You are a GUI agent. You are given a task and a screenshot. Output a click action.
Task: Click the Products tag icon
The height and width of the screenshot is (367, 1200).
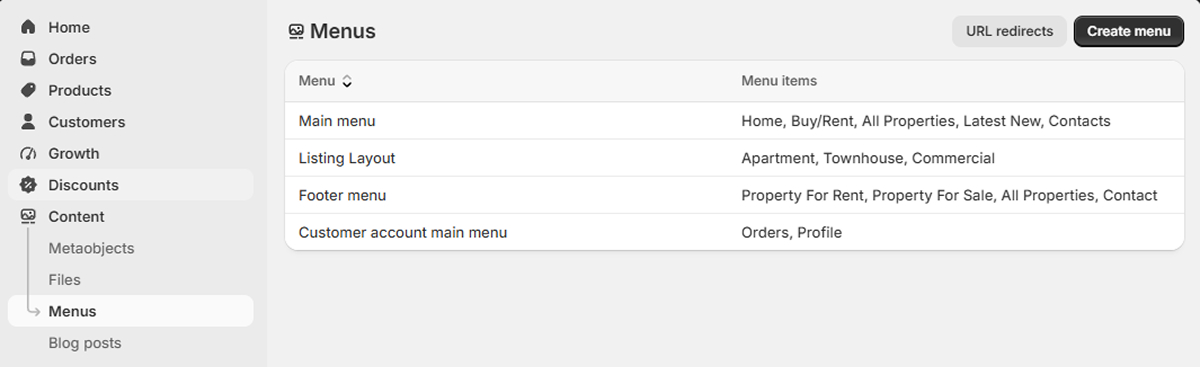[28, 90]
